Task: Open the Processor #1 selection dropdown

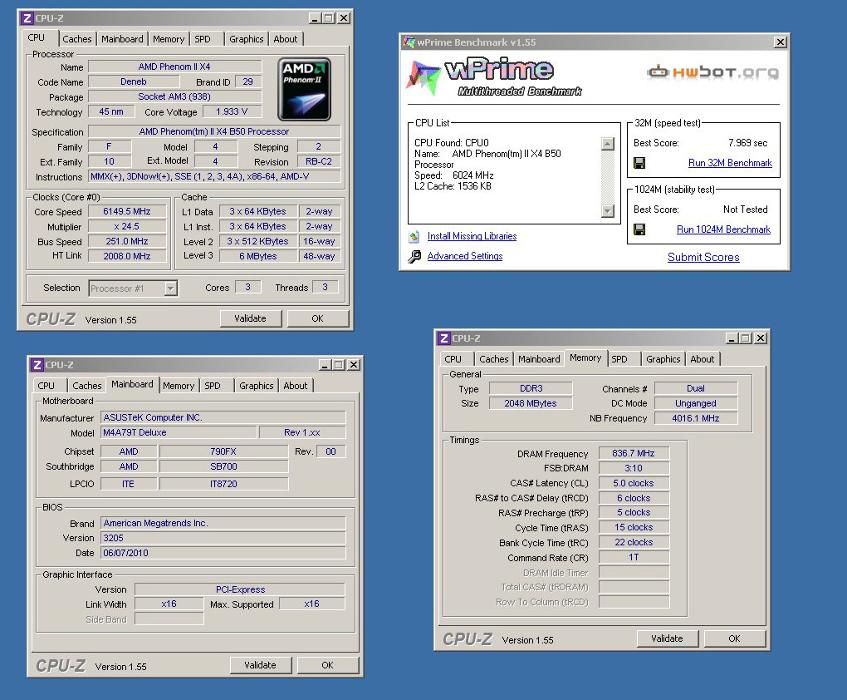Action: (x=170, y=288)
